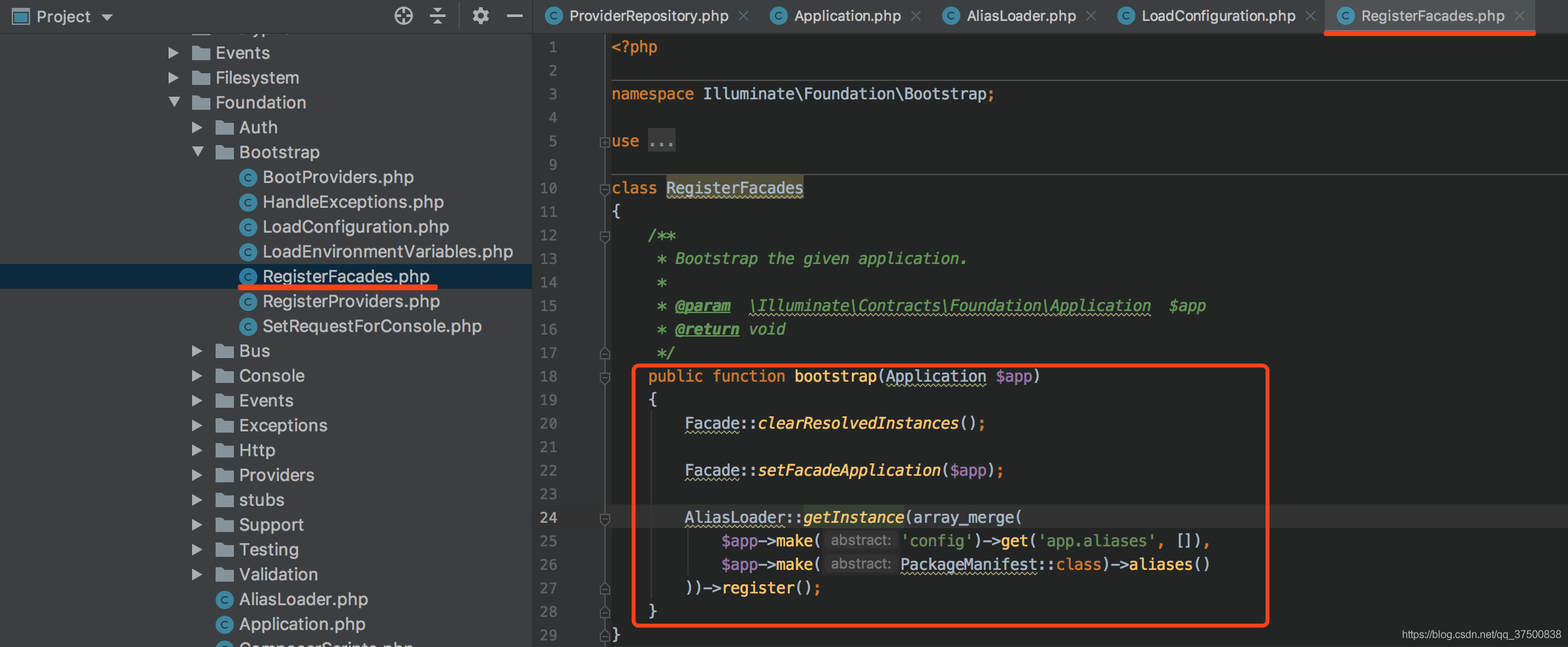Switch to Application.php editor tab
This screenshot has width=1568, height=647.
[847, 16]
